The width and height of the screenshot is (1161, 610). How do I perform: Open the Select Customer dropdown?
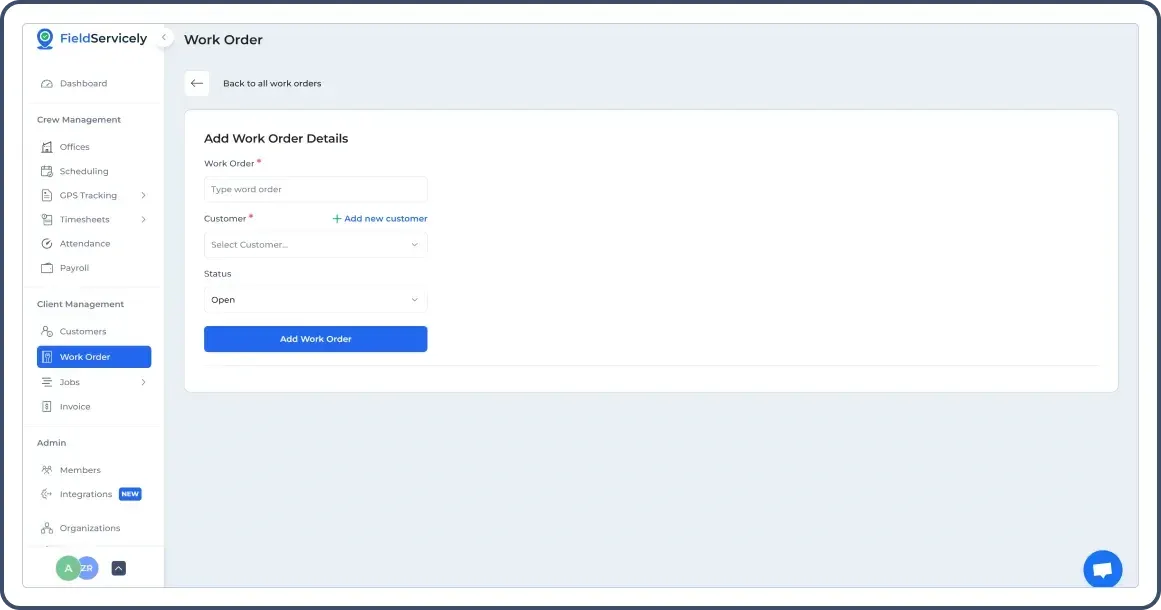[x=315, y=244]
